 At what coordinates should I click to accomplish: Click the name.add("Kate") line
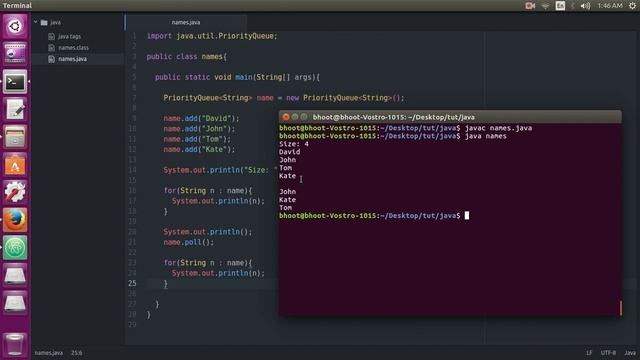[199, 149]
